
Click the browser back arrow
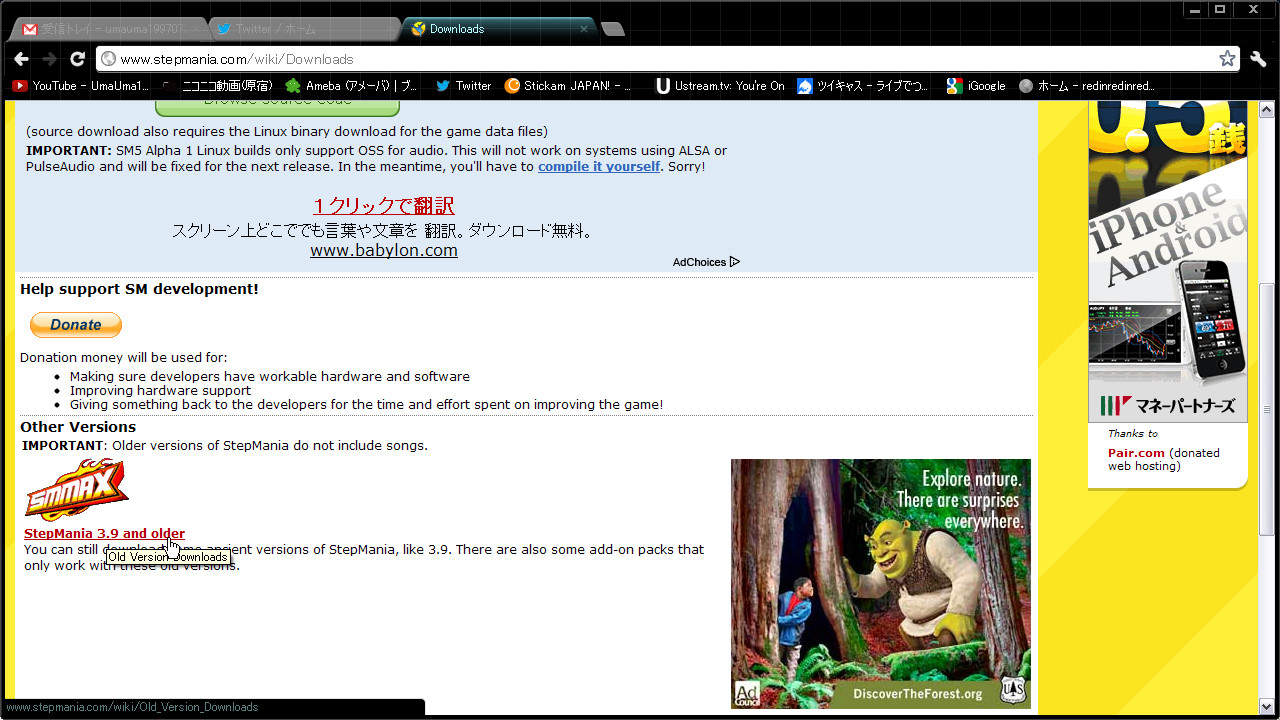pyautogui.click(x=21, y=59)
